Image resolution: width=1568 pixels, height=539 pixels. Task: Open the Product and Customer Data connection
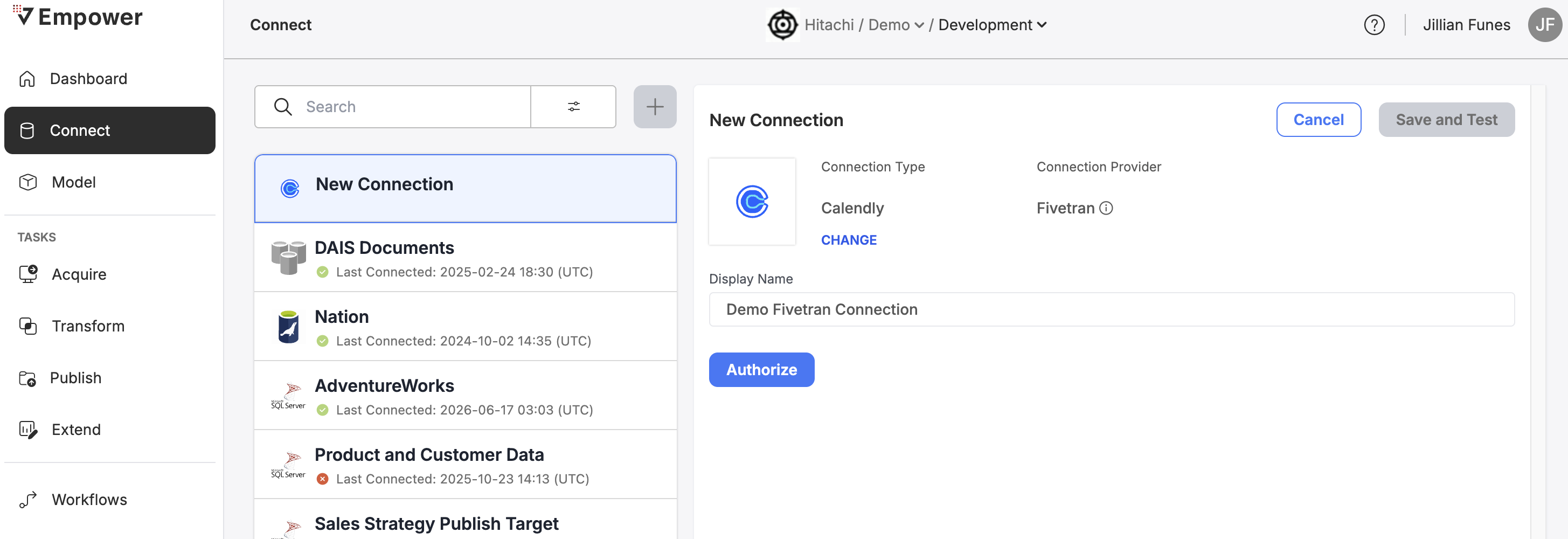(466, 464)
